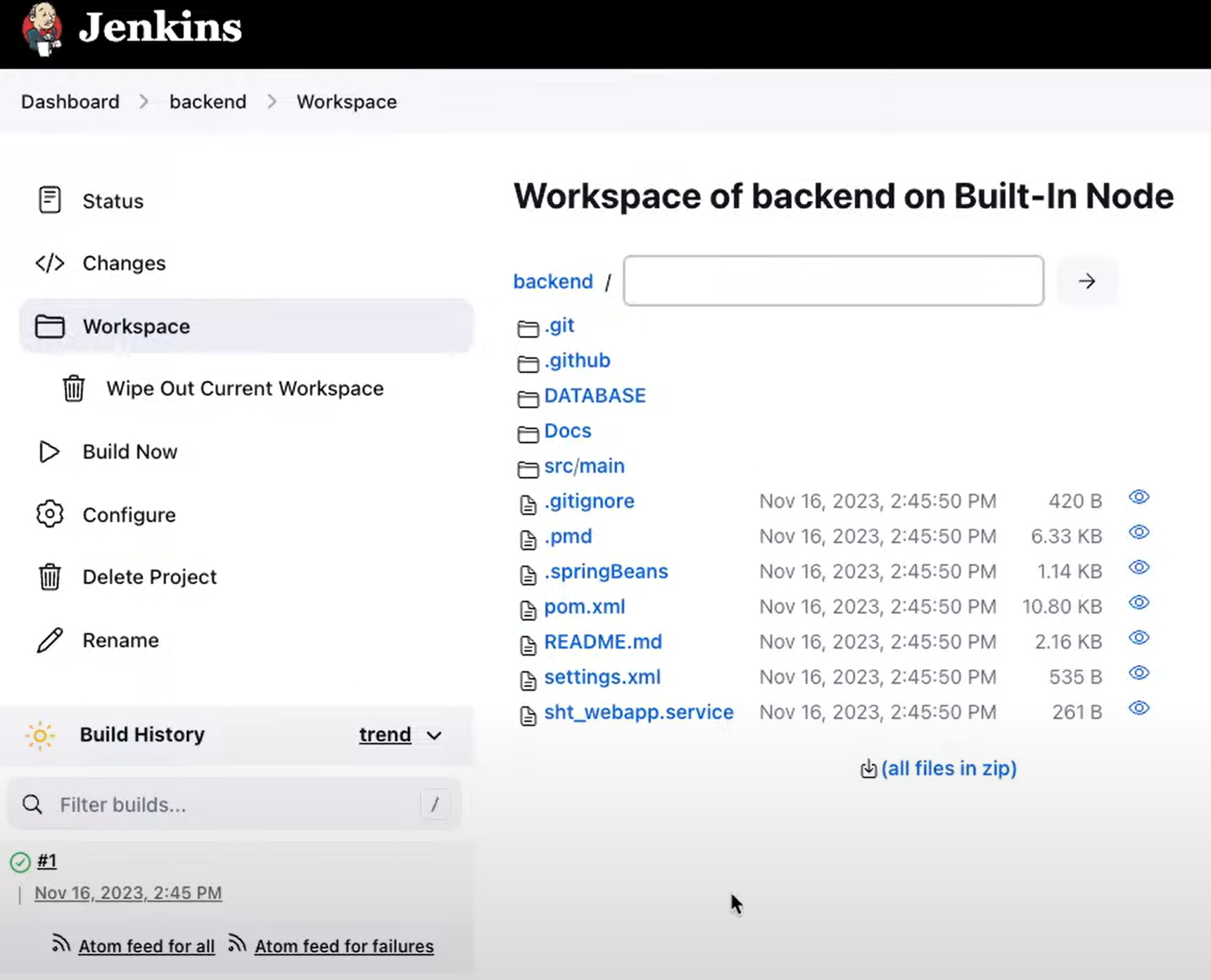Screen dimensions: 1211x980
Task: Click the Workspace folder icon in sidebar
Action: pyautogui.click(x=50, y=326)
